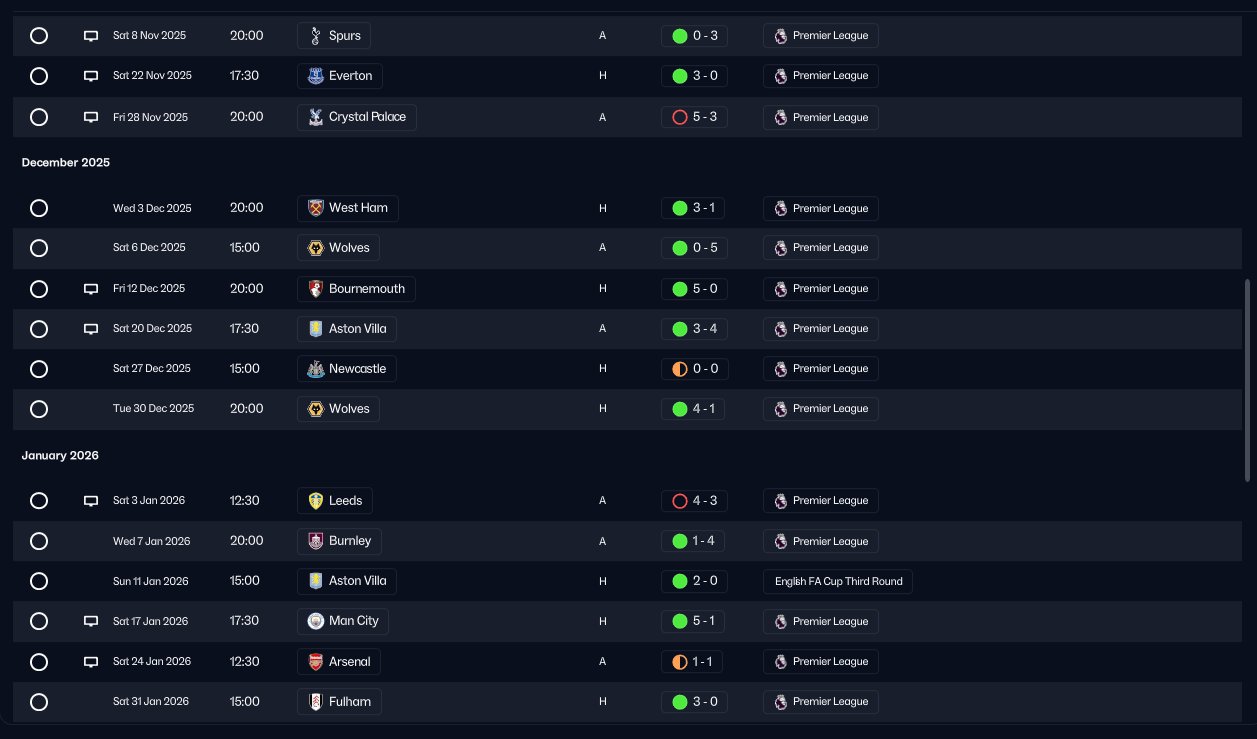This screenshot has width=1257, height=739.
Task: Click the TV icon for Man City match
Action: point(91,621)
